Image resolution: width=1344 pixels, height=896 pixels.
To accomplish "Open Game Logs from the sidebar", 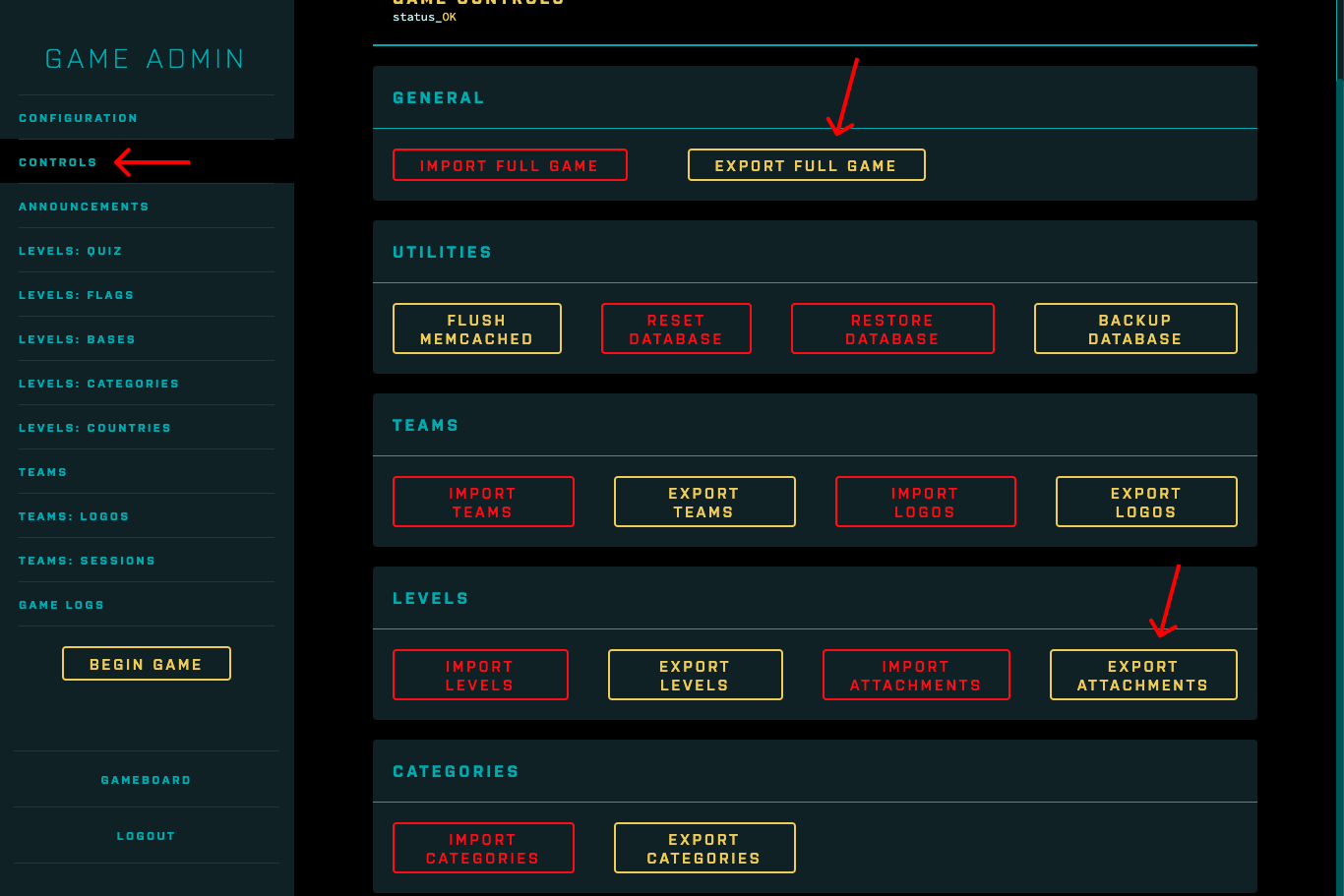I will coord(61,605).
